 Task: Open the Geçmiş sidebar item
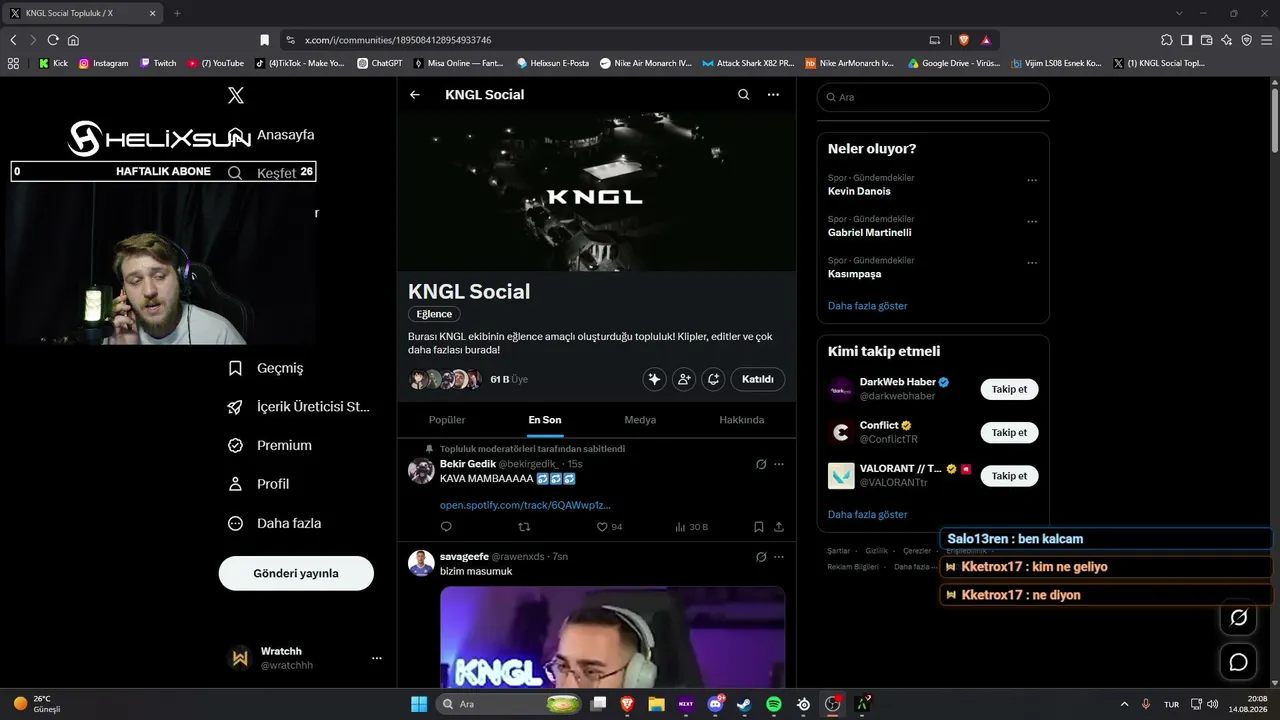tap(267, 368)
